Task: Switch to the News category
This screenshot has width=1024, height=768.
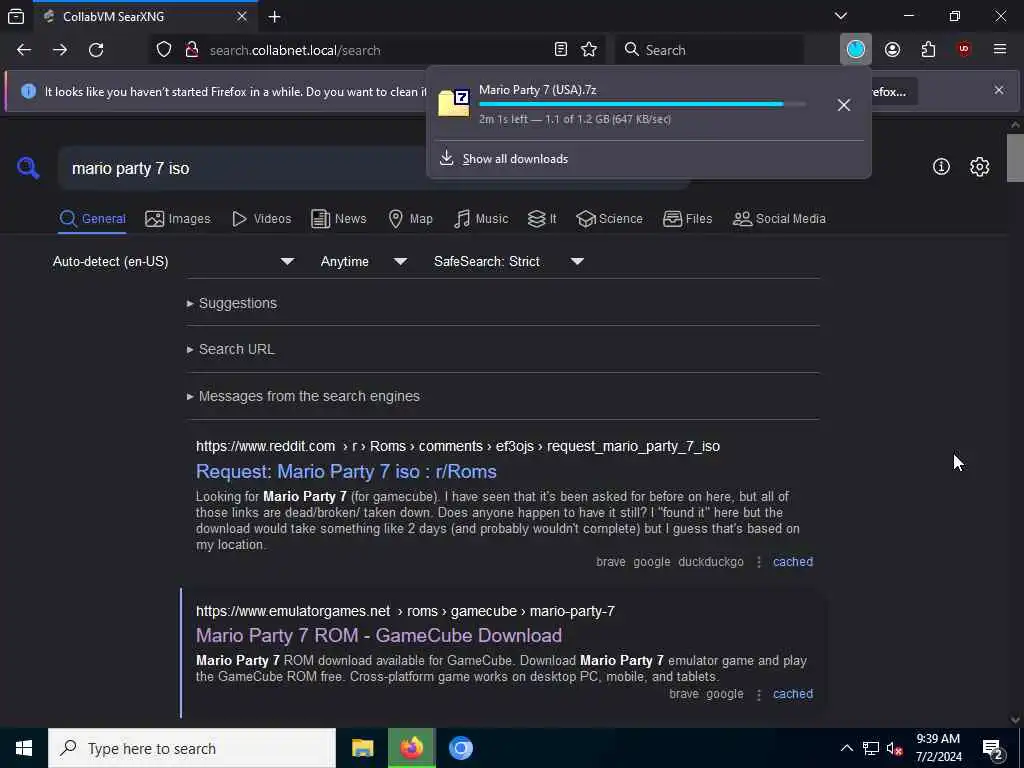Action: tap(339, 219)
